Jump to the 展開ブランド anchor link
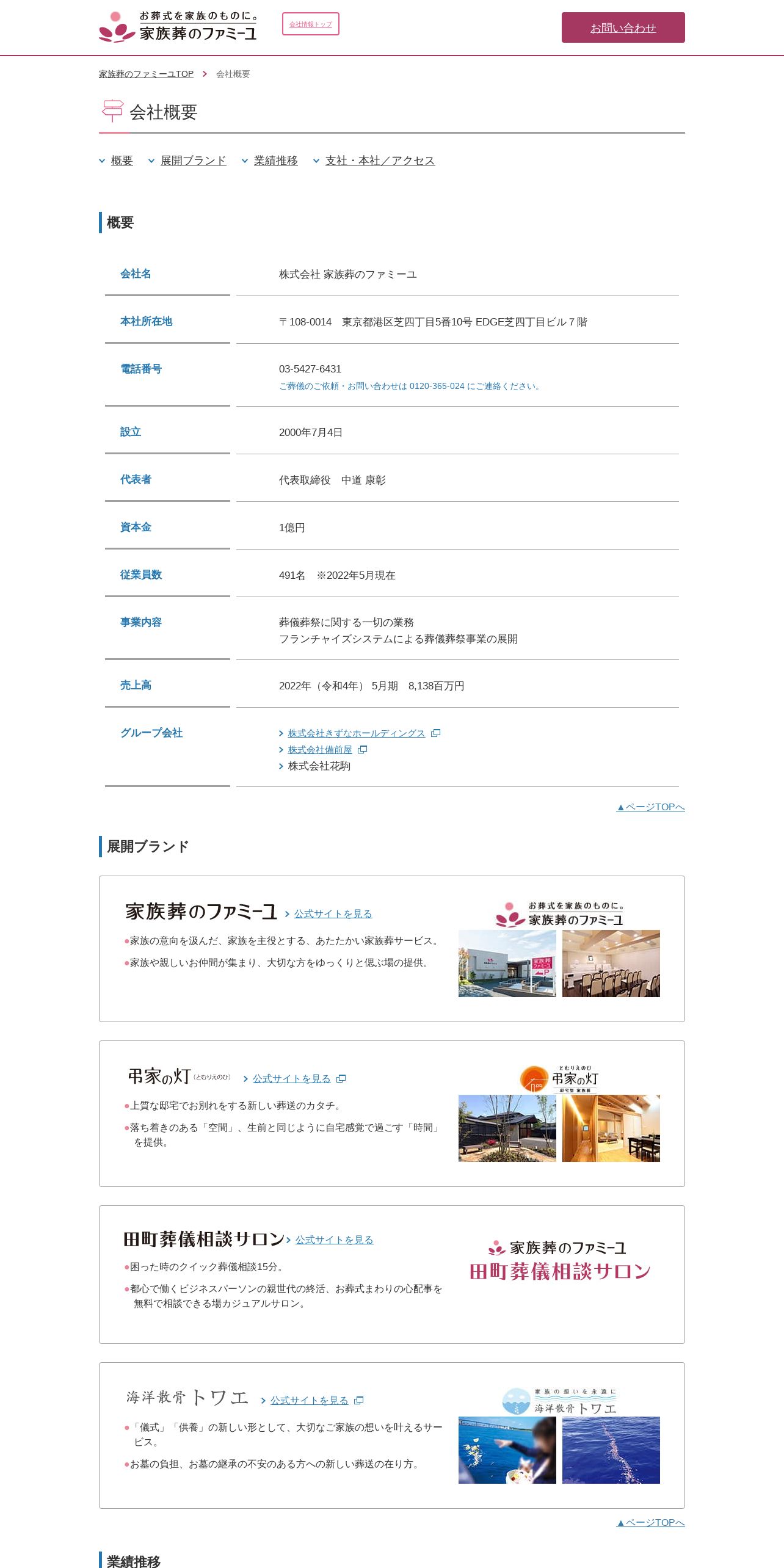This screenshot has height=1568, width=784. click(193, 161)
